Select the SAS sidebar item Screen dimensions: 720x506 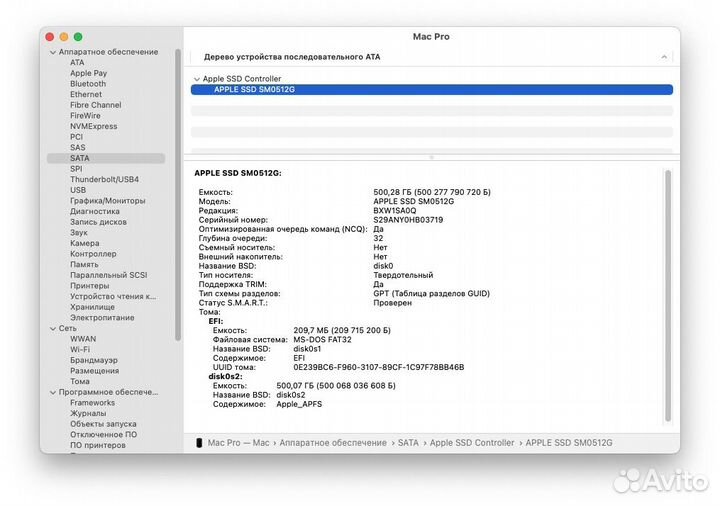(x=77, y=147)
